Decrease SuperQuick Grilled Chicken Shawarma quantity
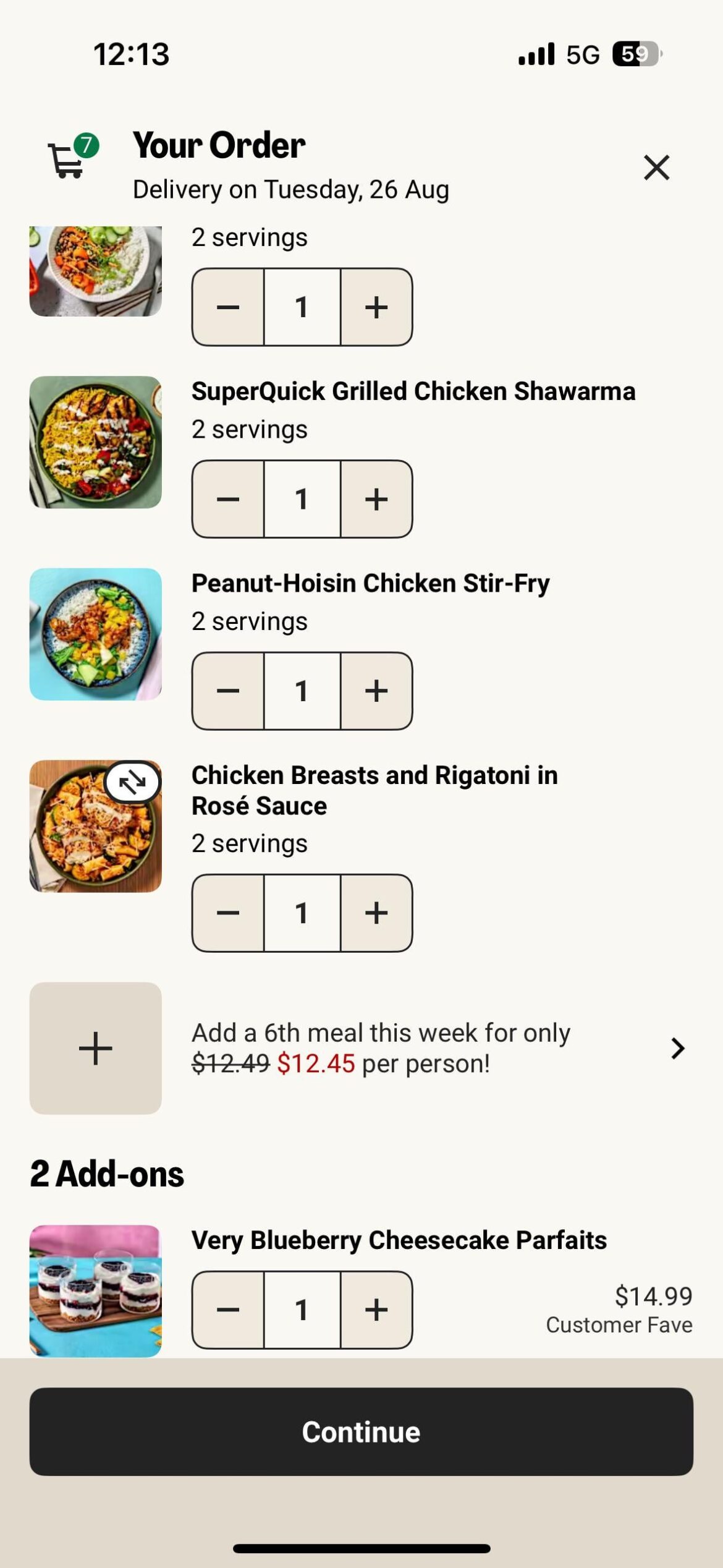Viewport: 723px width, 1568px height. click(x=228, y=499)
